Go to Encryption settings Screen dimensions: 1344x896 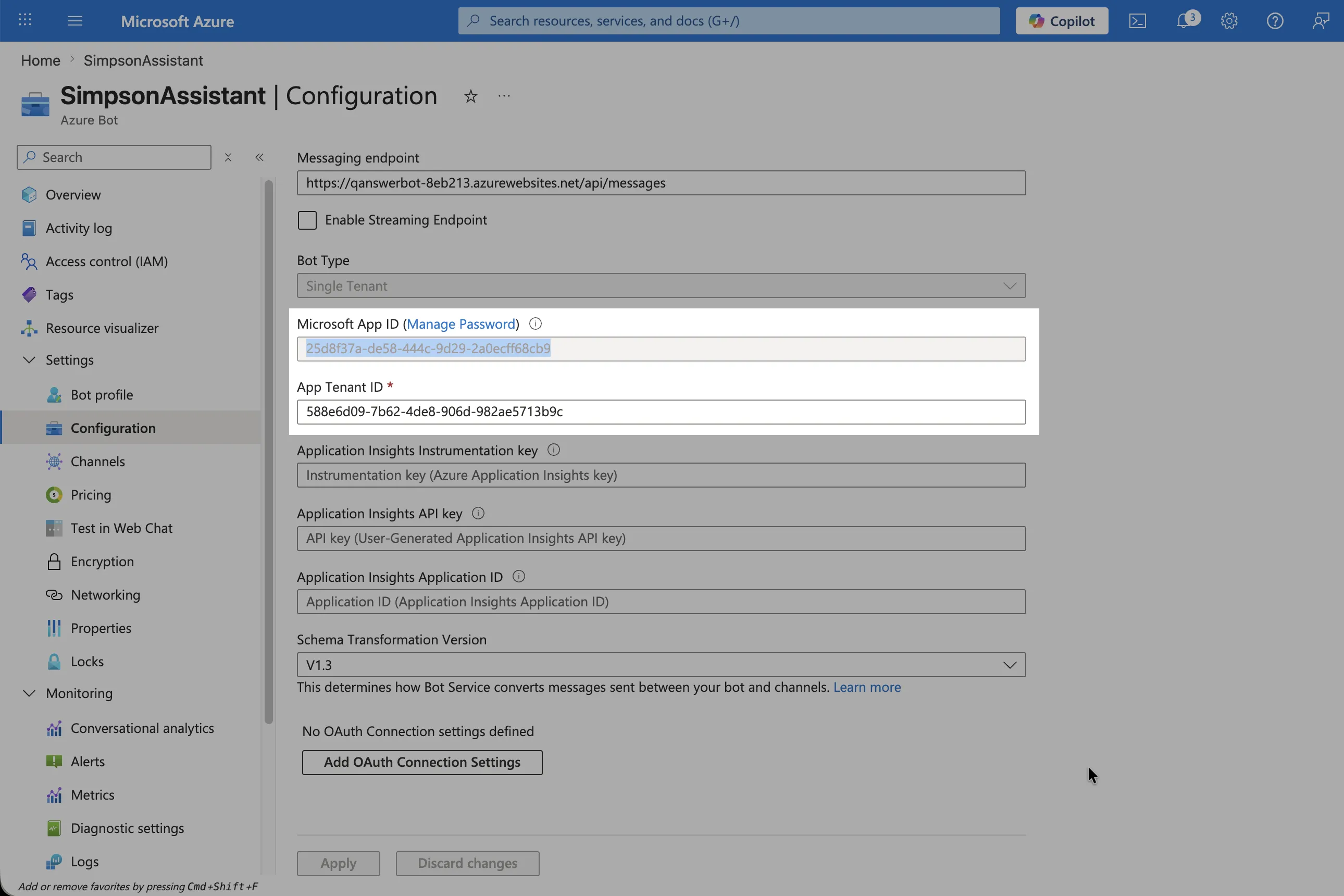point(102,561)
